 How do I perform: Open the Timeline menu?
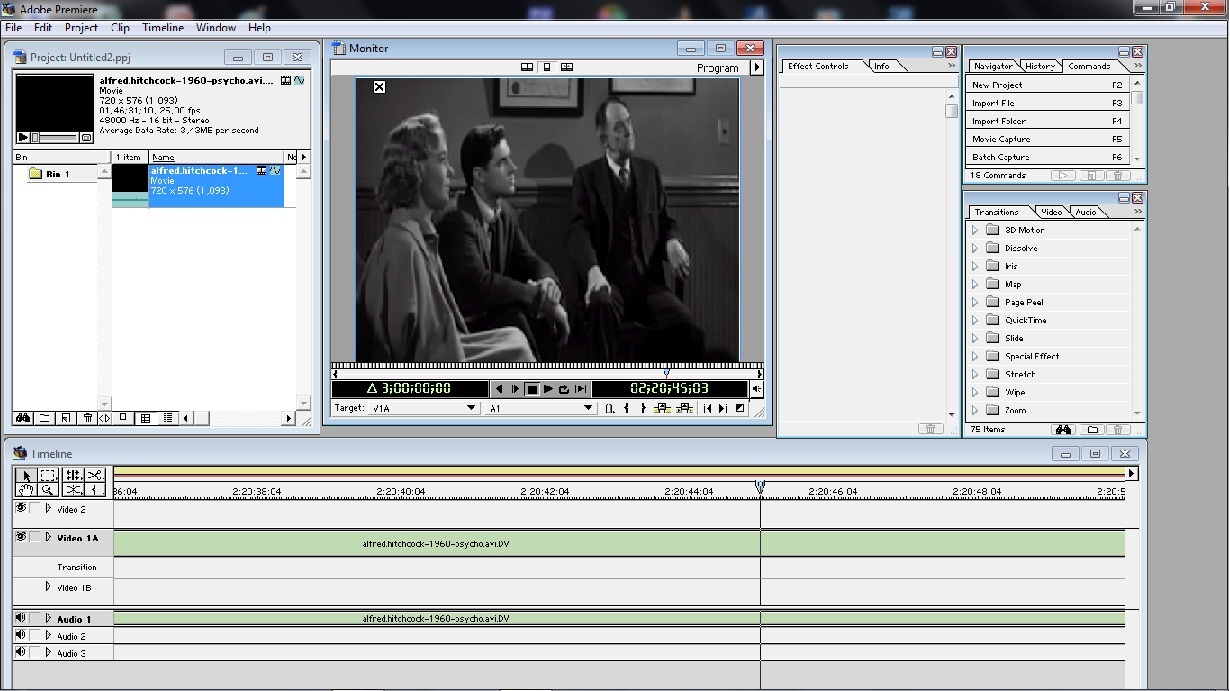[x=163, y=28]
